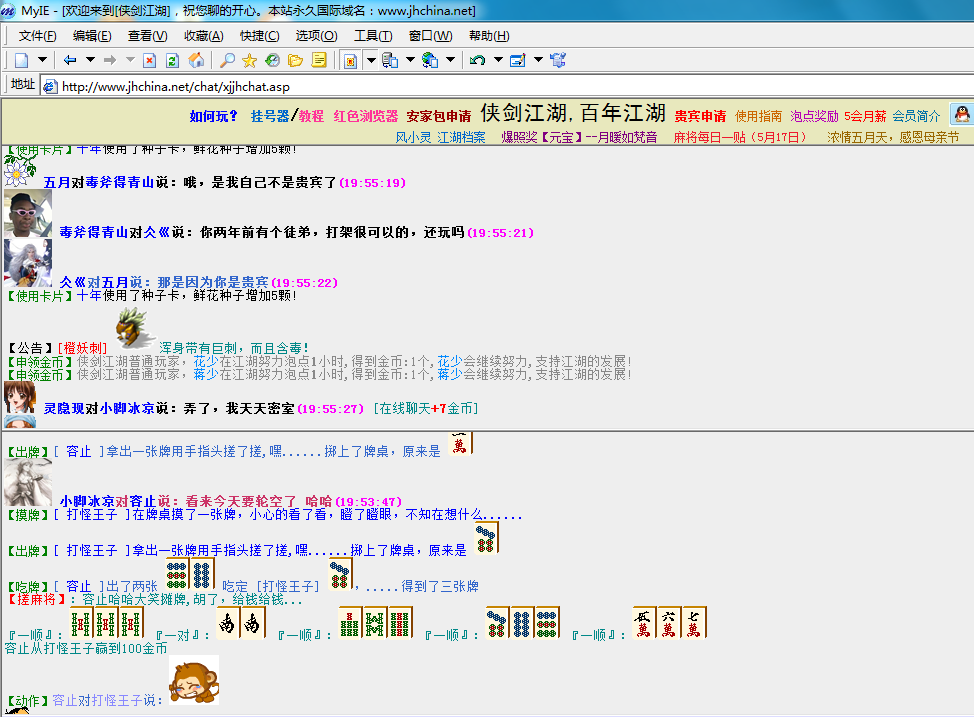Open the 泡点奖励 link
The width and height of the screenshot is (974, 717).
(814, 116)
